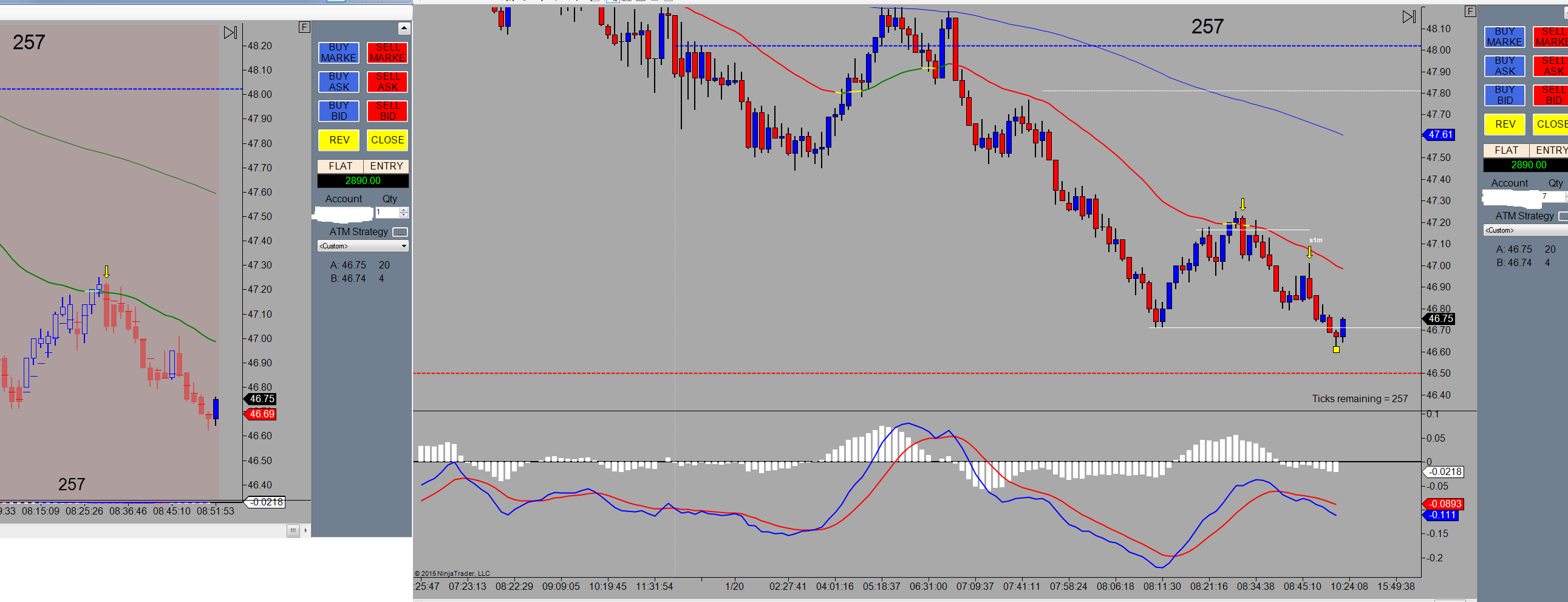This screenshot has width=1568, height=602.
Task: Open <Custom> ATM dropdown in left panel
Action: pyautogui.click(x=363, y=246)
